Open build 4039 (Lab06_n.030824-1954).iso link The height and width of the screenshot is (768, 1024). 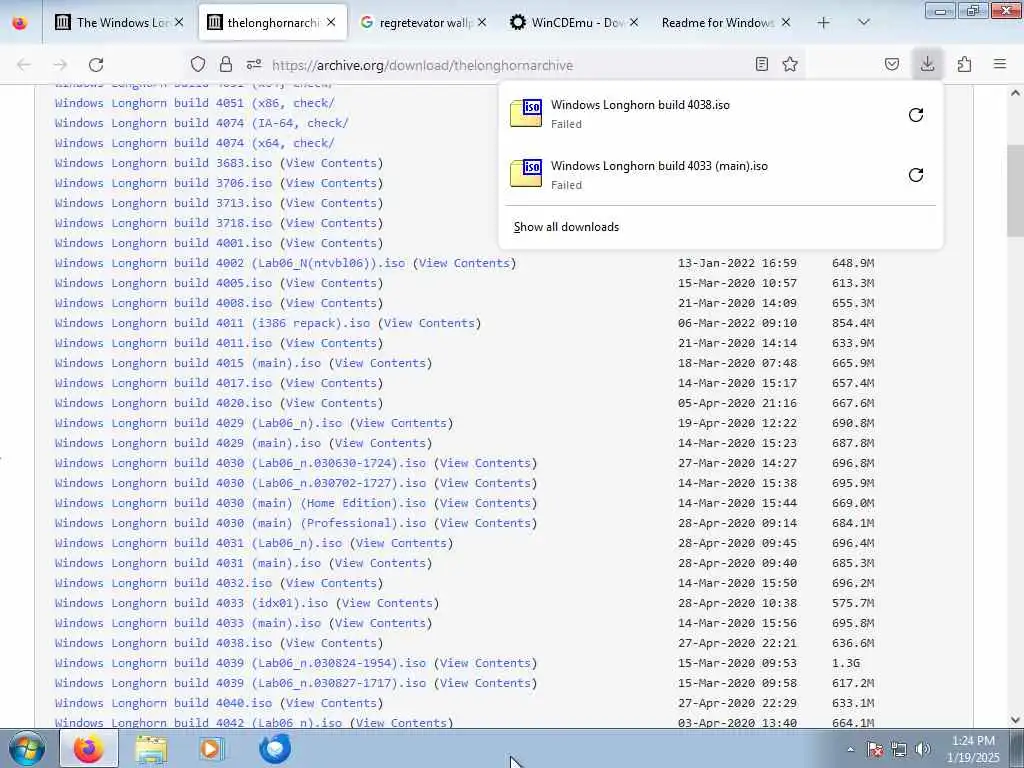[x=240, y=663]
